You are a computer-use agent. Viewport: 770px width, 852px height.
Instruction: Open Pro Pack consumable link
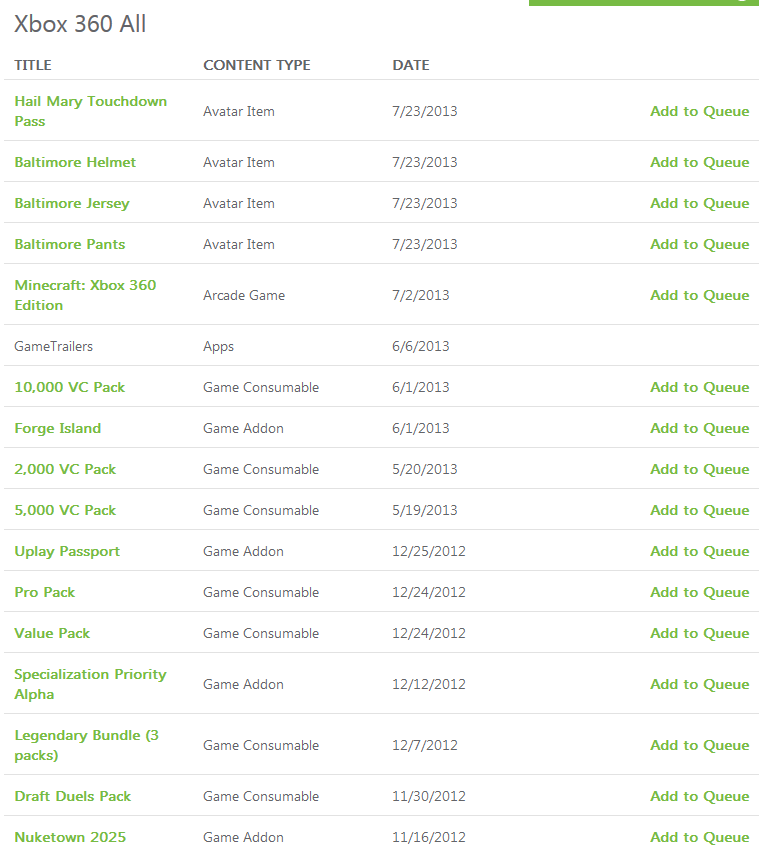click(x=45, y=592)
